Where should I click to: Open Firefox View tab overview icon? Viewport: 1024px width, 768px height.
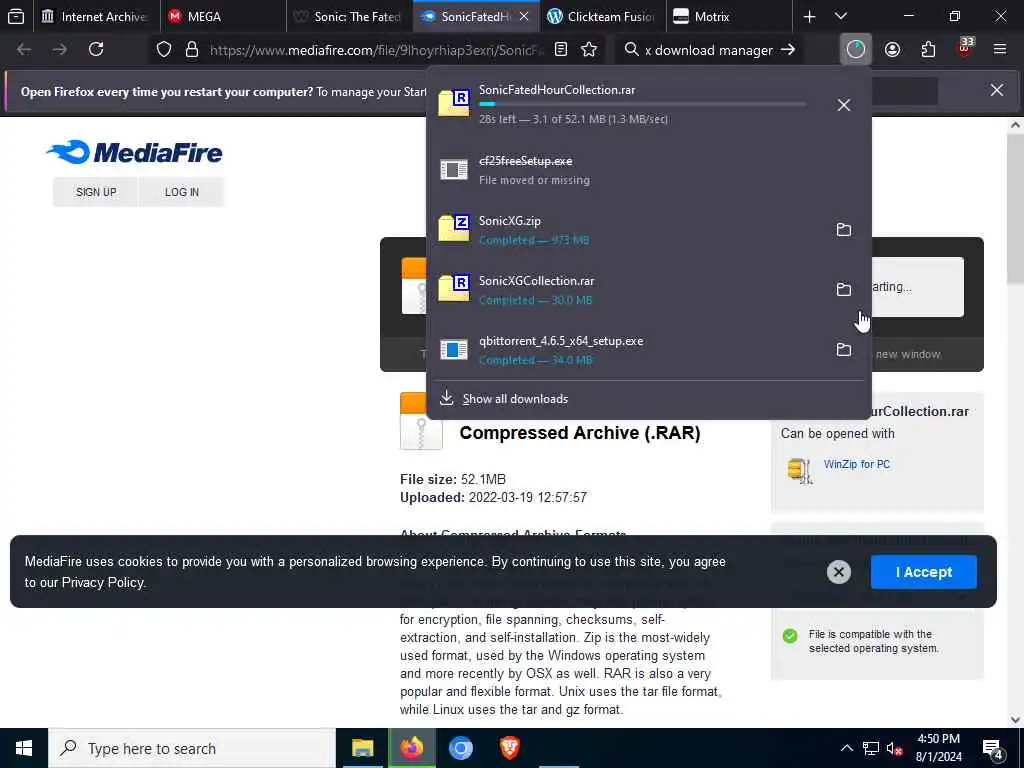click(16, 16)
